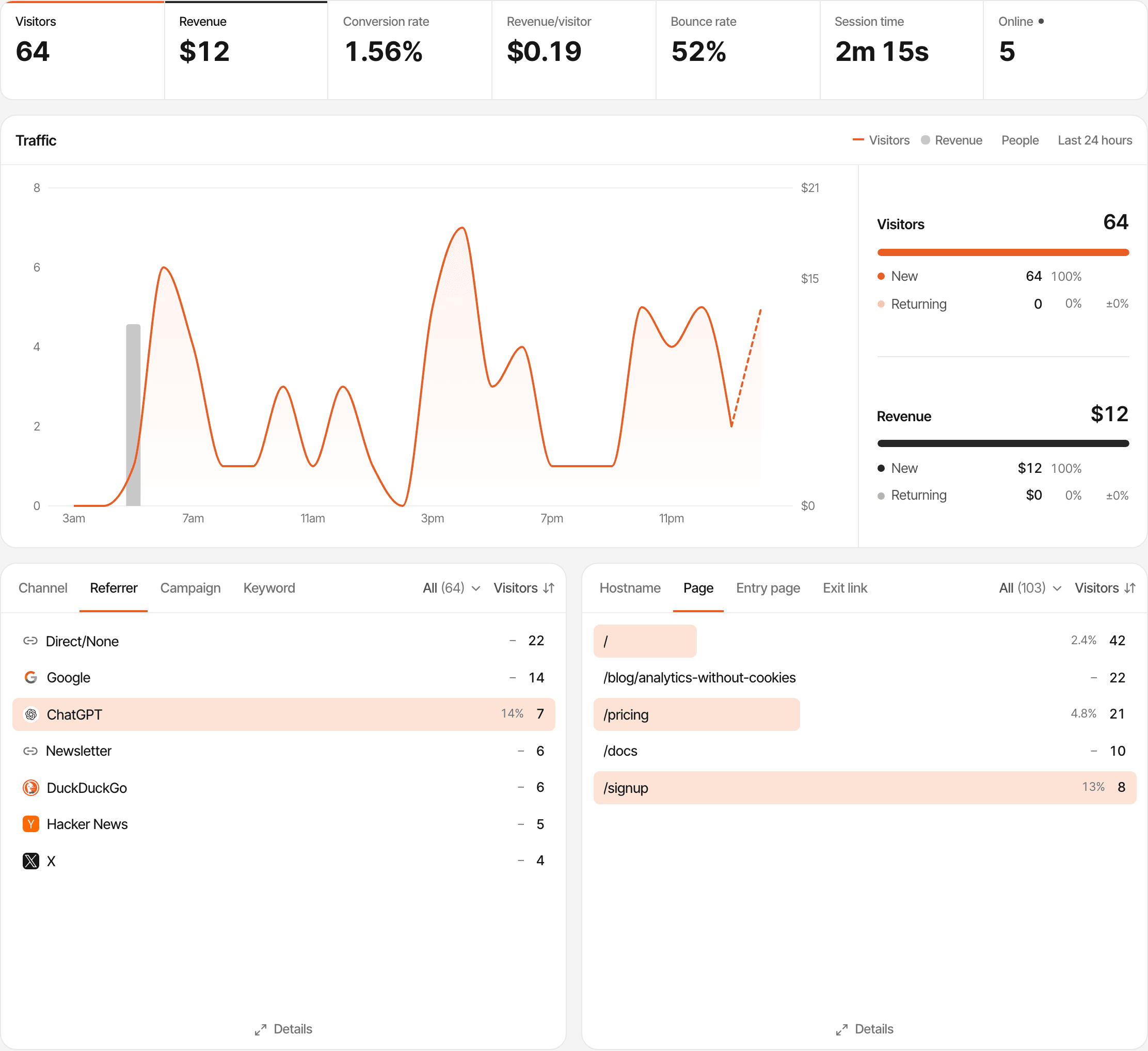Toggle the Revenue series in chart legend

(951, 140)
